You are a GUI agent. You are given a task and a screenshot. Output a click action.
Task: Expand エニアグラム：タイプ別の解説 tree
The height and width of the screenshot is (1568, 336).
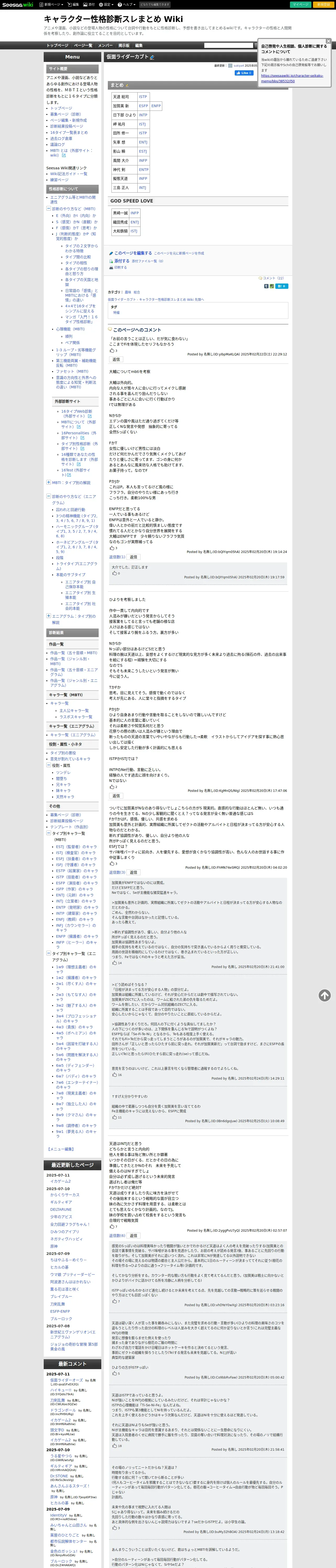click(48, 615)
